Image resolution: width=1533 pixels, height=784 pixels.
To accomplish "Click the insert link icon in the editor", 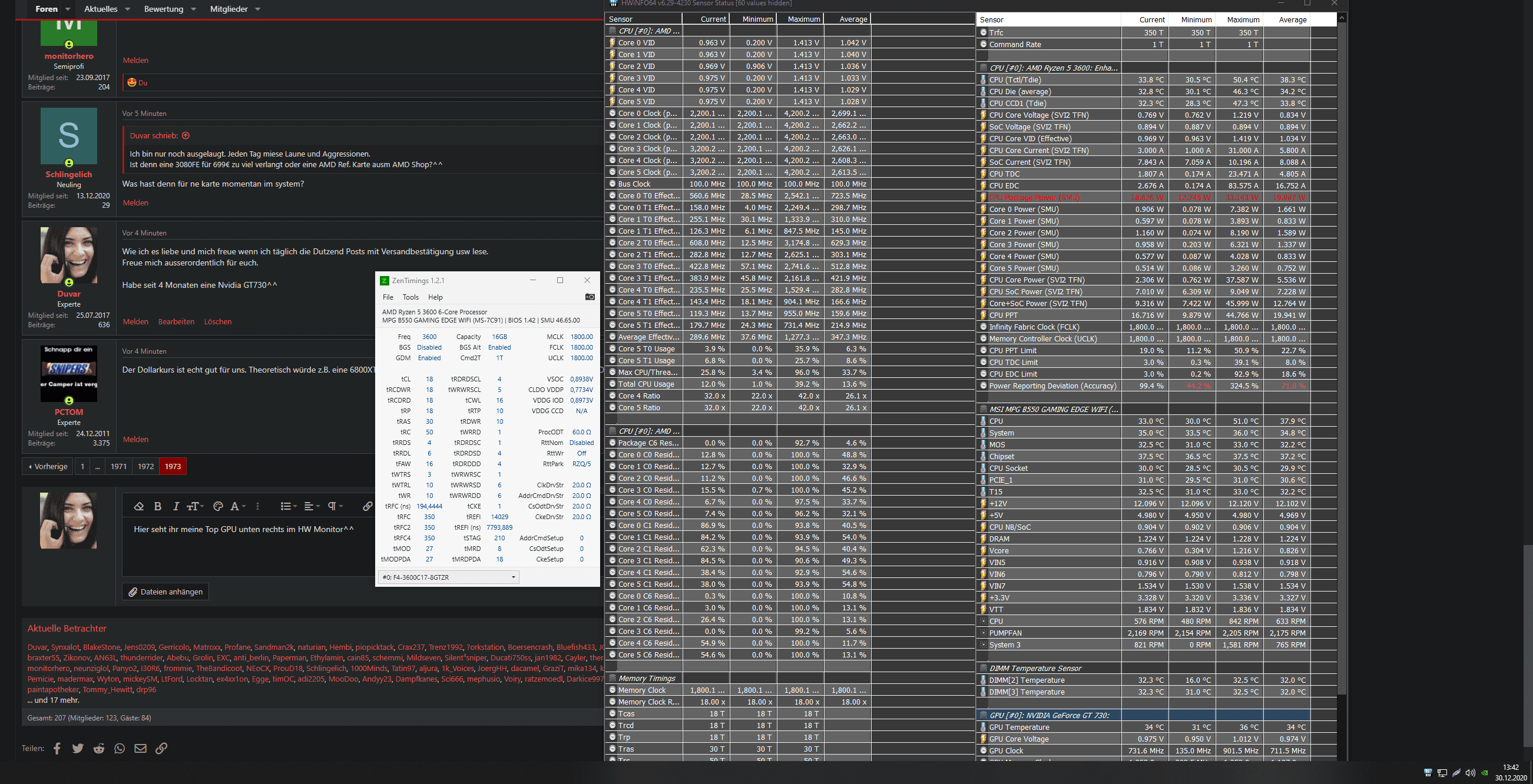I will [x=367, y=506].
